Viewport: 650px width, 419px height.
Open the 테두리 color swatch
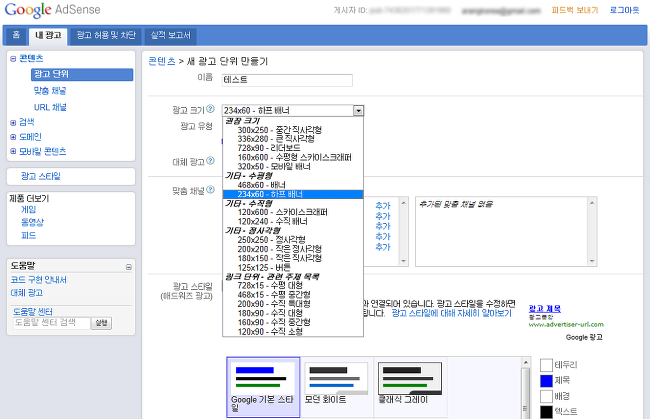pyautogui.click(x=546, y=365)
